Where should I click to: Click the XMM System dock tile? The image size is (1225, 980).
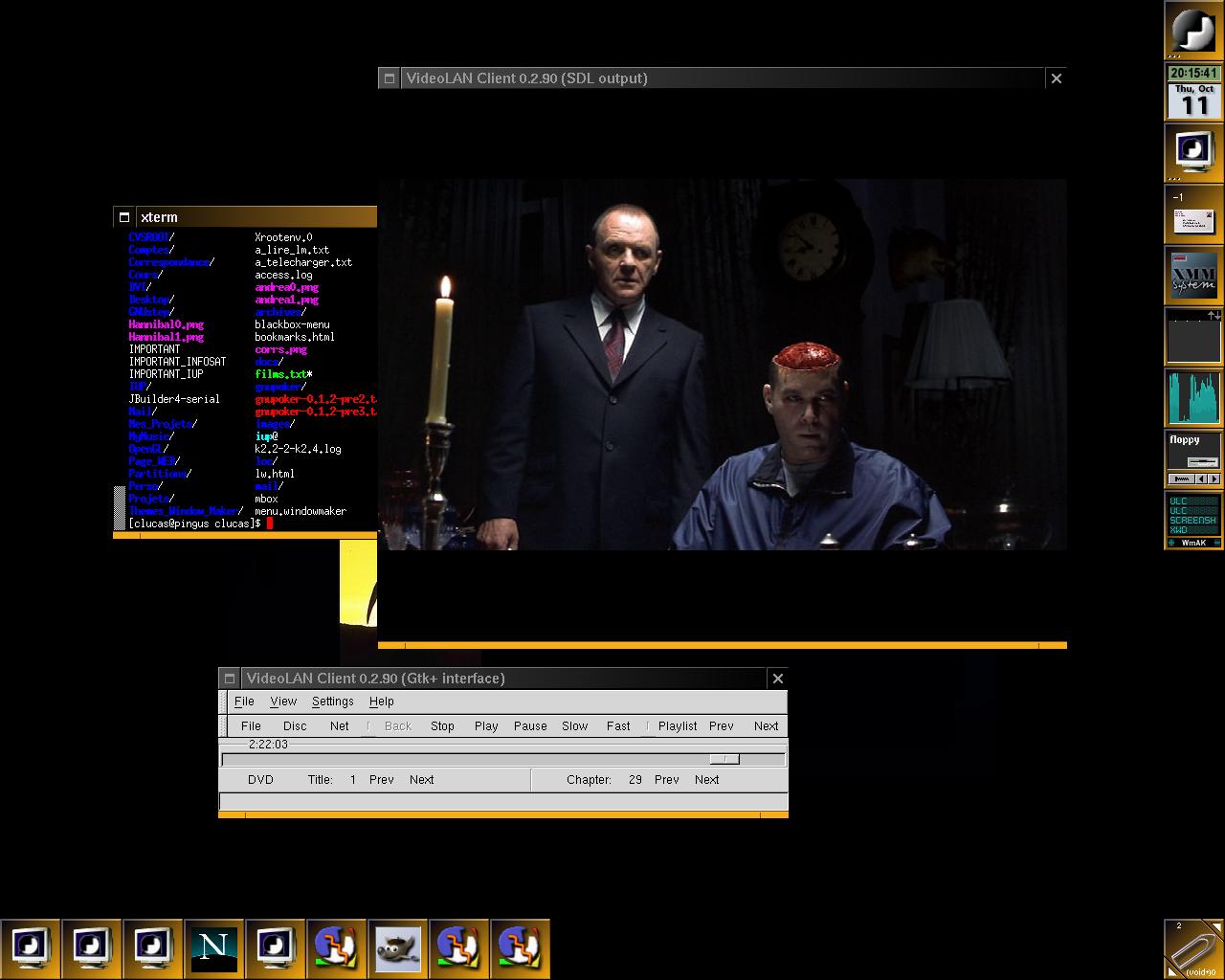pos(1193,276)
